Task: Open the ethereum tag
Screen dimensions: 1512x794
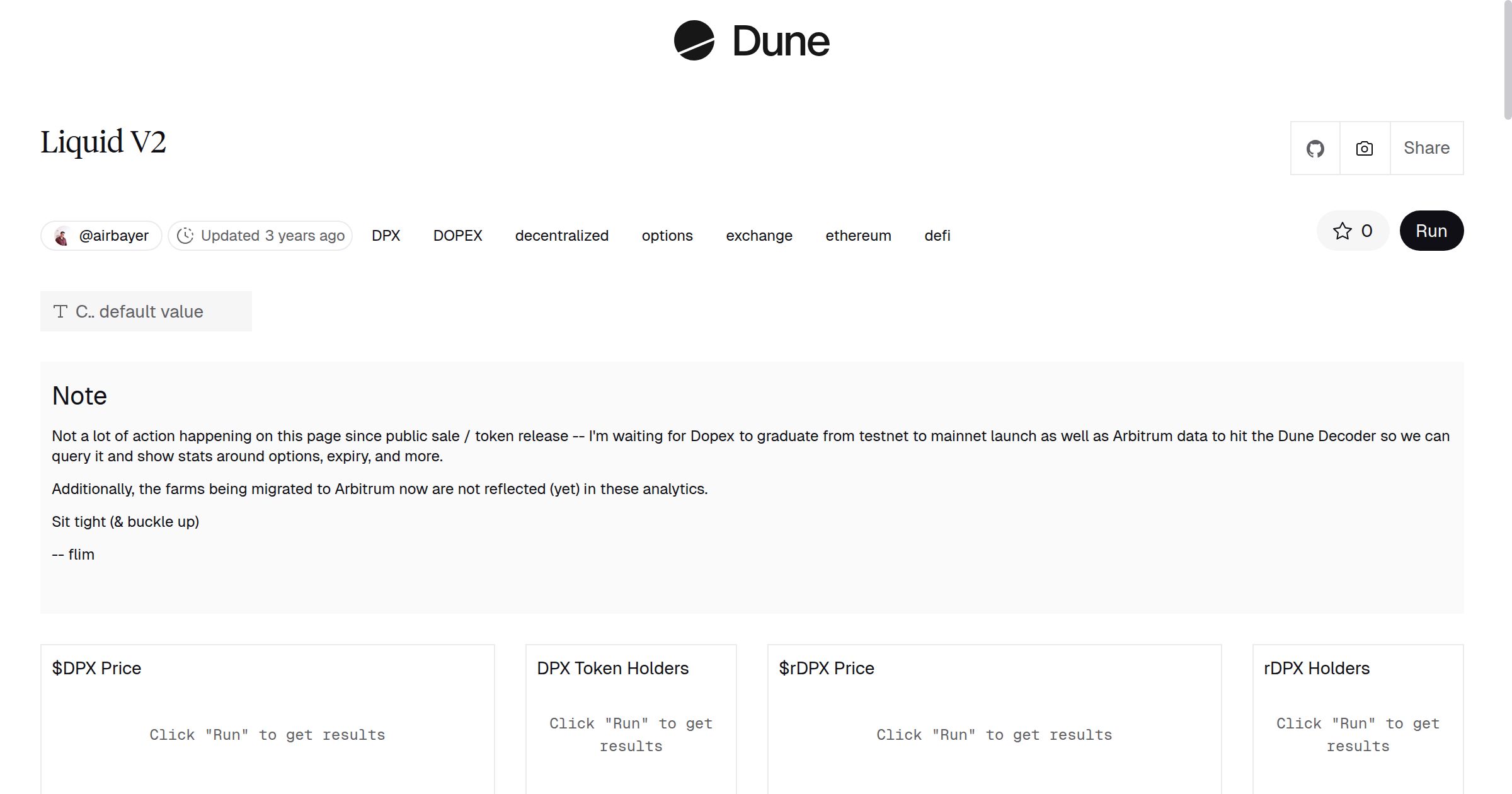Action: point(858,236)
